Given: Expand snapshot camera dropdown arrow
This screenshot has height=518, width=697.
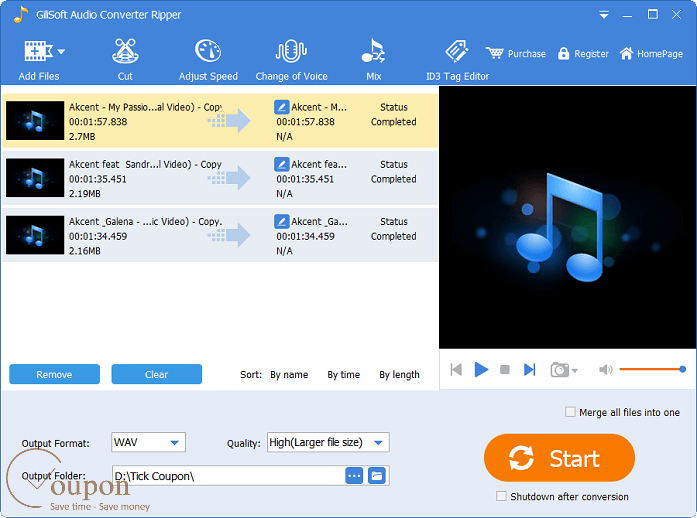Looking at the screenshot, I should pos(575,370).
